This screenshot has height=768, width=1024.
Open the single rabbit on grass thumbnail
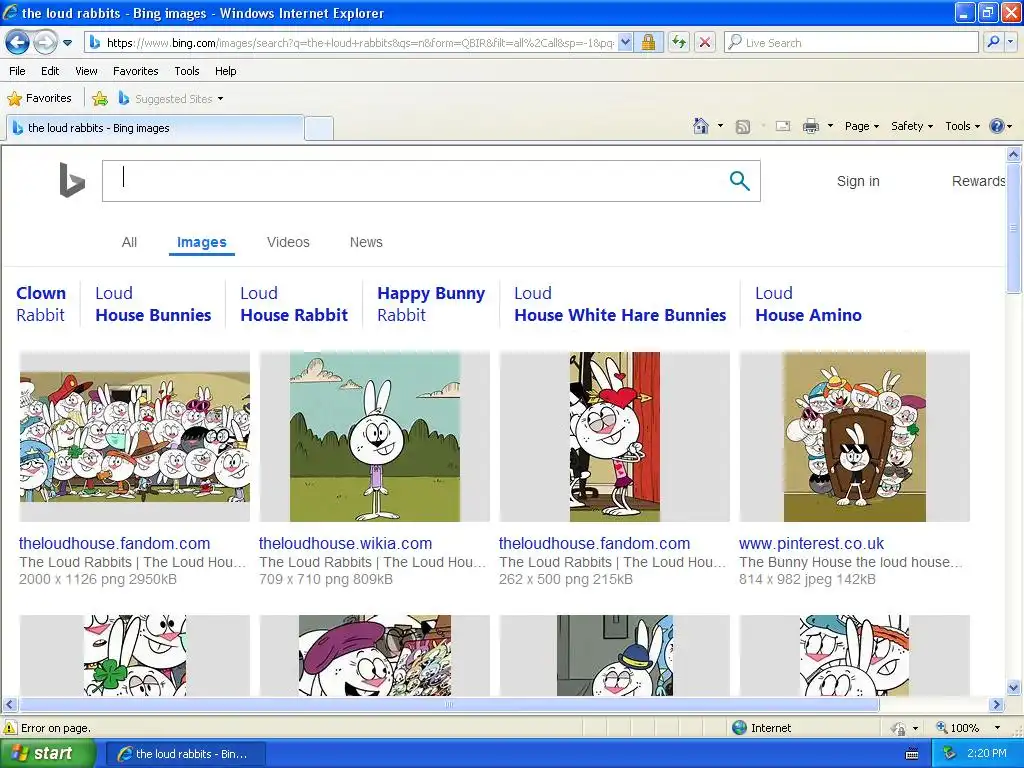[374, 436]
